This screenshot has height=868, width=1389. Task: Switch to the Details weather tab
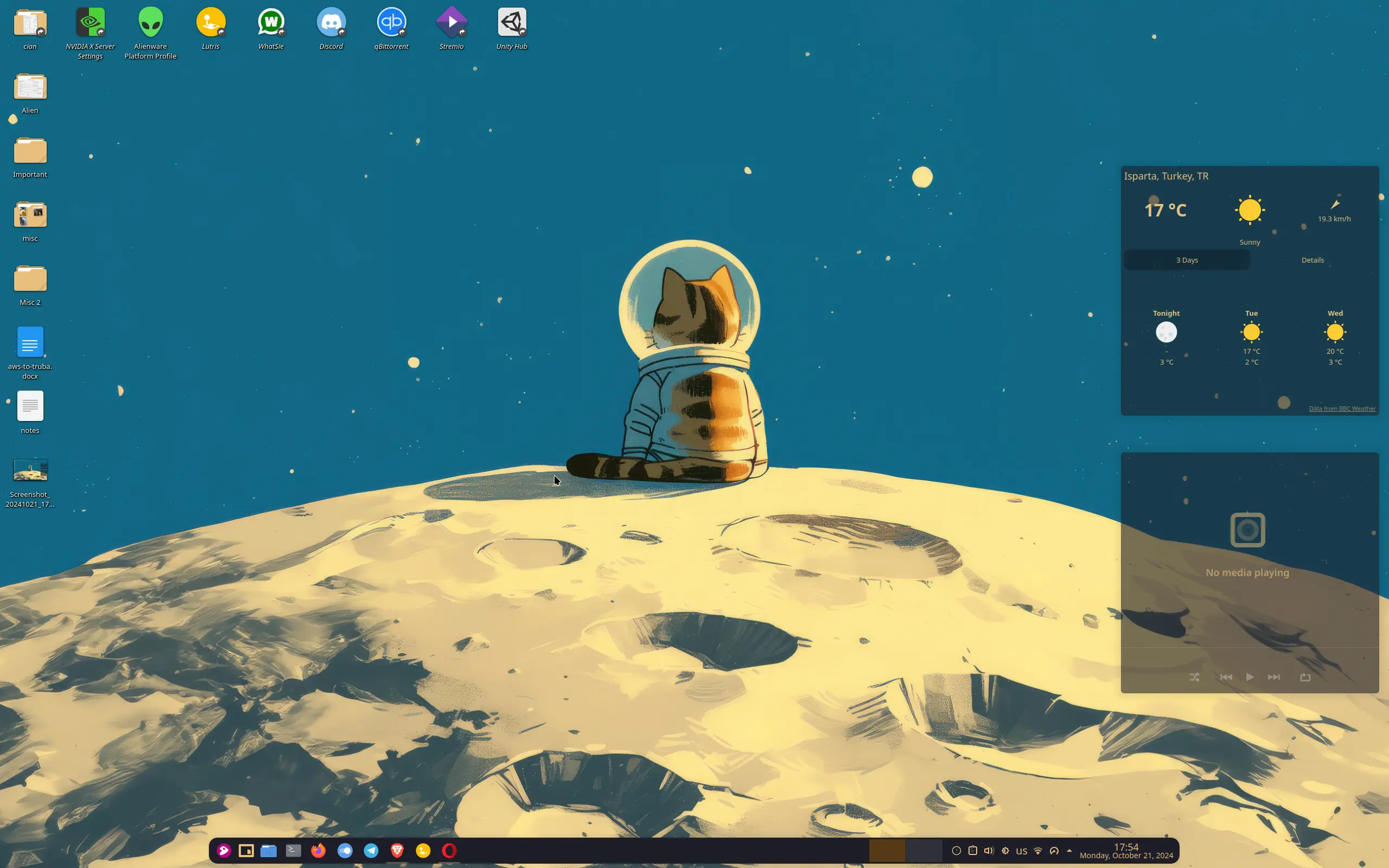point(1312,260)
